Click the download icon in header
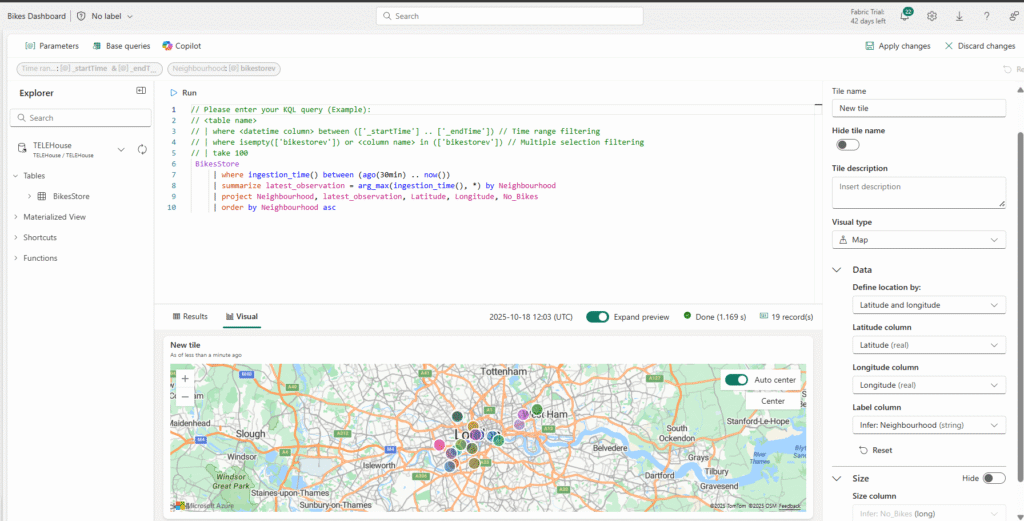The image size is (1024, 521). click(x=960, y=16)
